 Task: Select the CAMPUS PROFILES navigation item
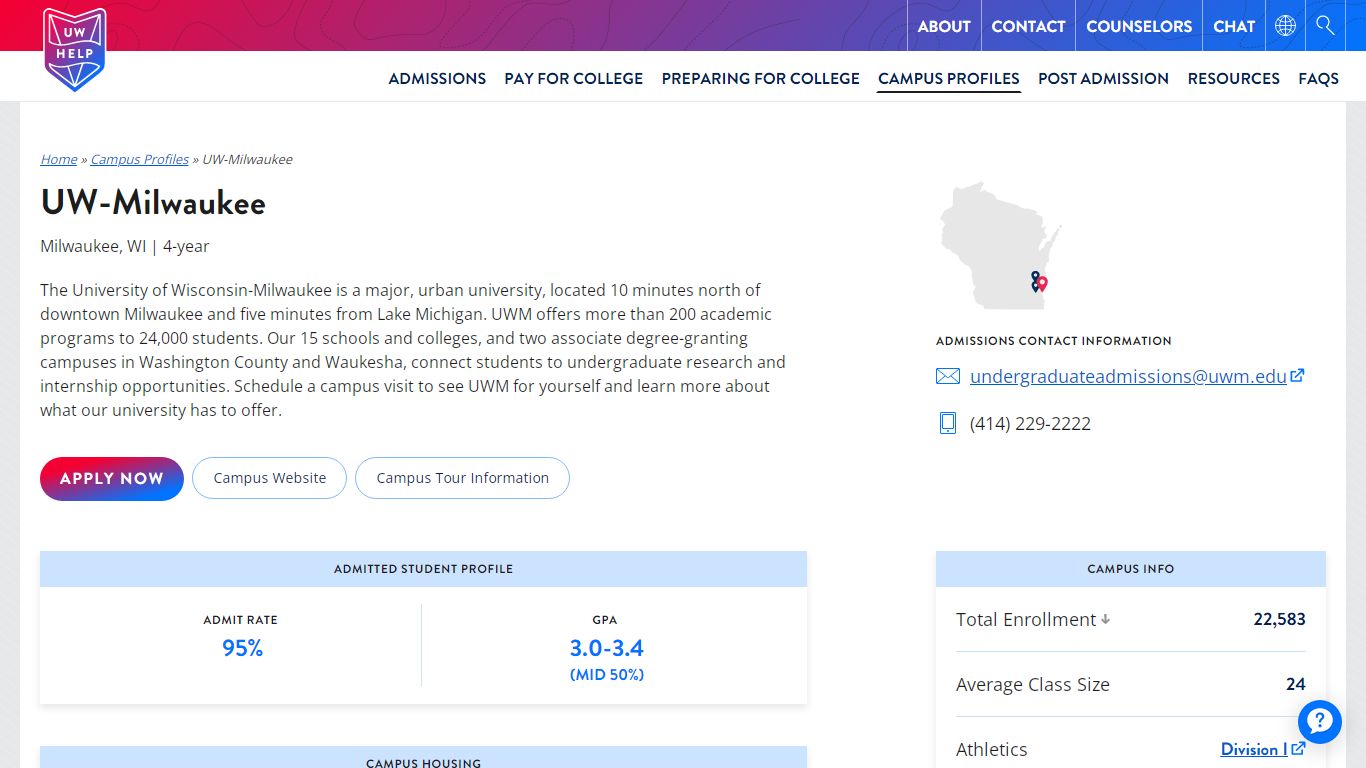pyautogui.click(x=949, y=78)
